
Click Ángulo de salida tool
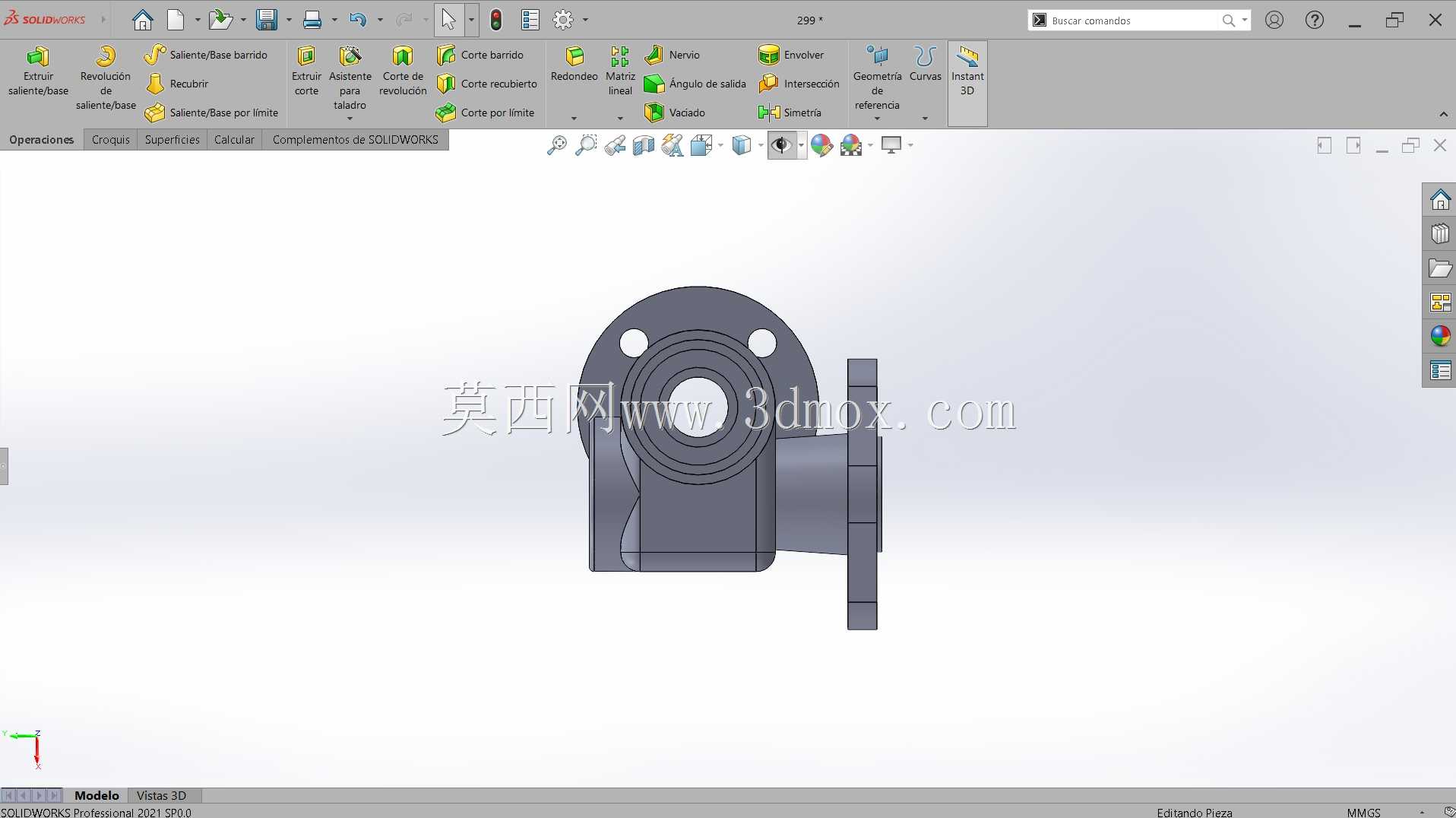695,84
